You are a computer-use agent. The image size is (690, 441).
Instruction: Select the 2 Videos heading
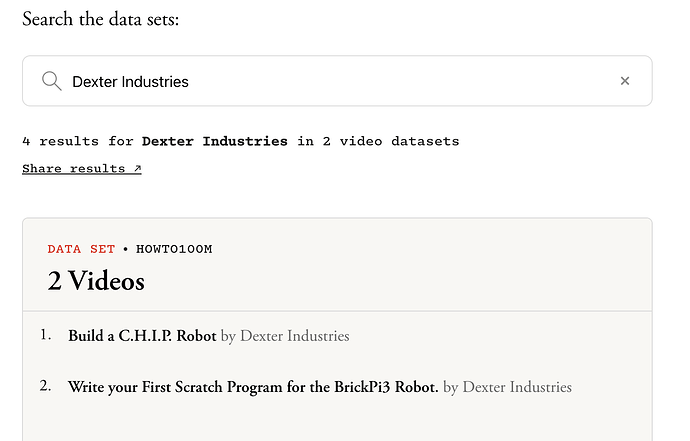[x=96, y=281]
